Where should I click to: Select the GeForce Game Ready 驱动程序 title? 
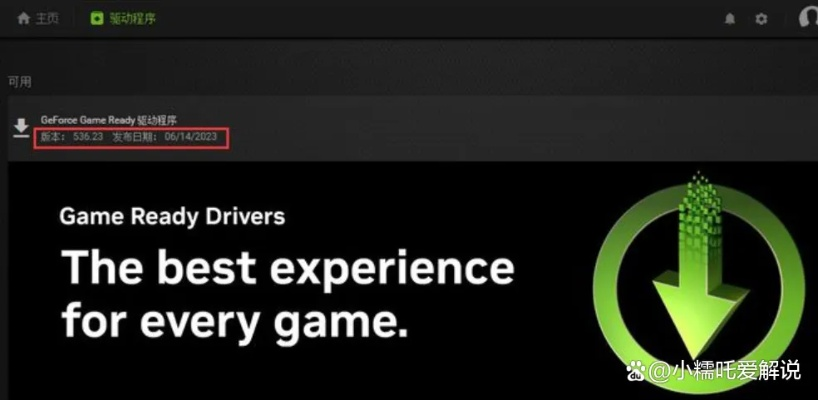click(109, 120)
